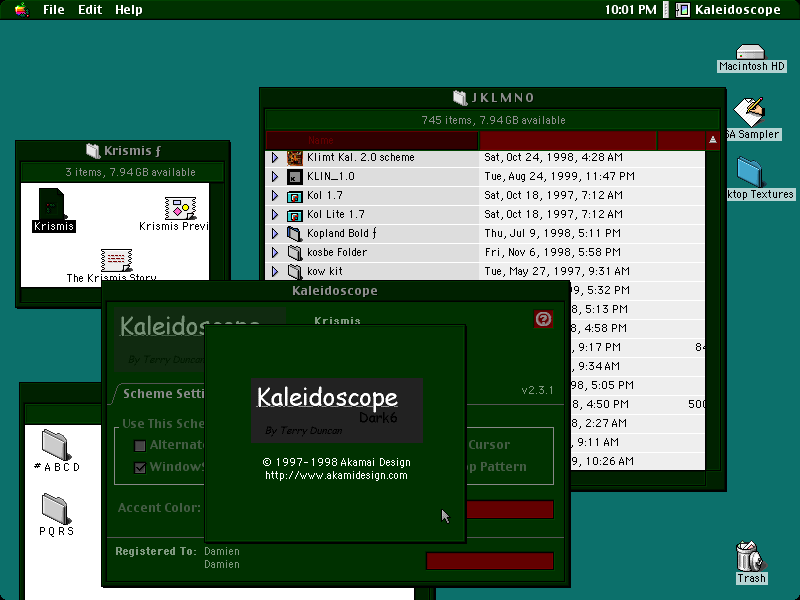800x600 pixels.
Task: Click the Krismis ƒ window title bar
Action: [123, 151]
